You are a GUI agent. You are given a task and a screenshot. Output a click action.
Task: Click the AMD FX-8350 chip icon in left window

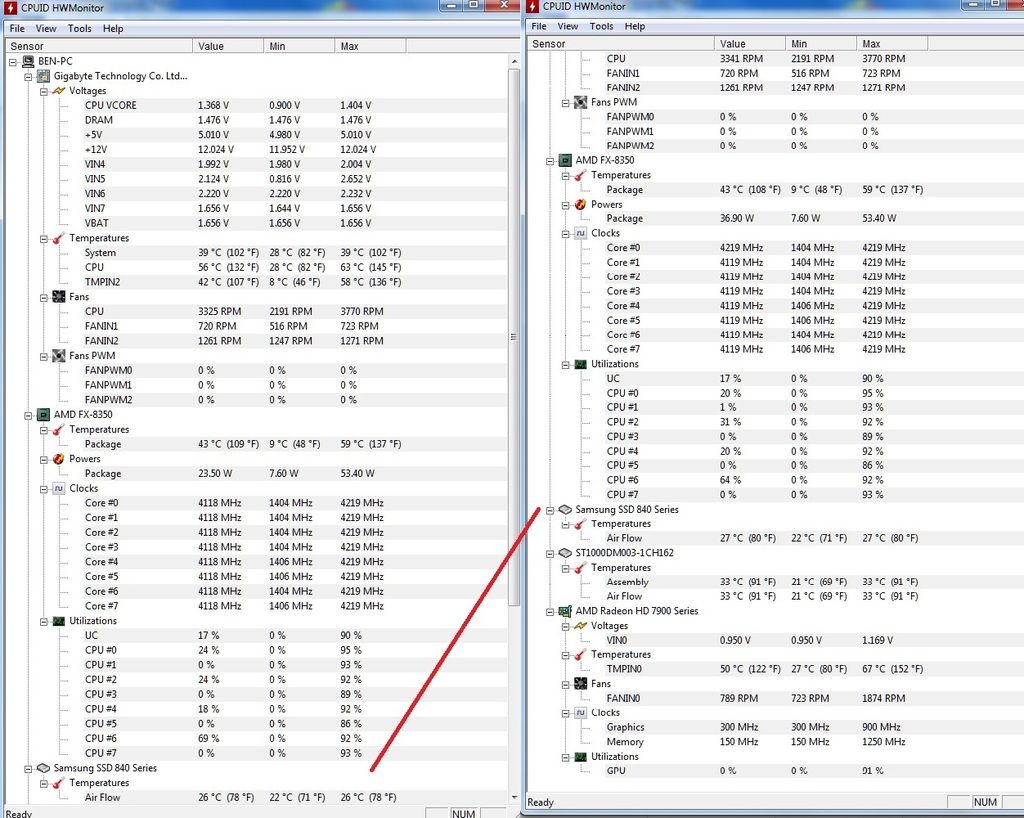[43, 415]
